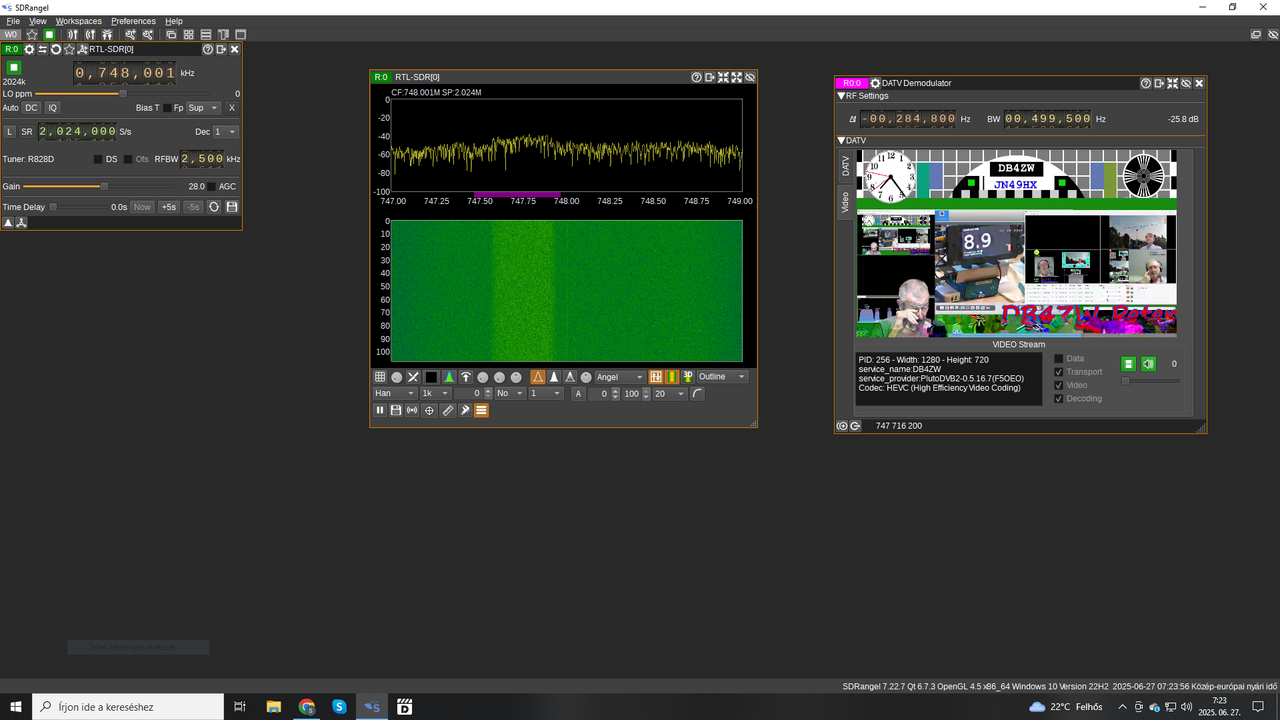The image size is (1280, 720).
Task: Uncheck the Decoding checkbox
Action: pyautogui.click(x=1060, y=398)
